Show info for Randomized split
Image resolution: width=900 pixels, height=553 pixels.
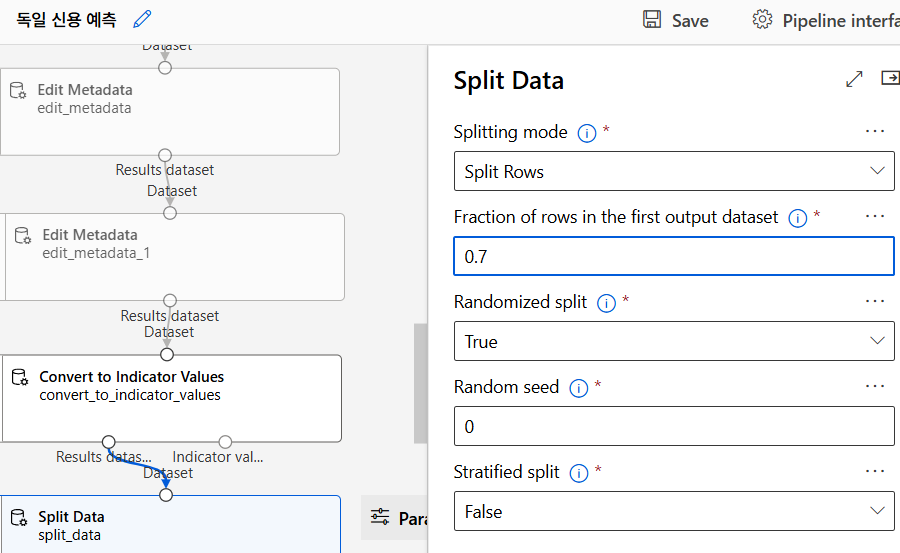(606, 303)
